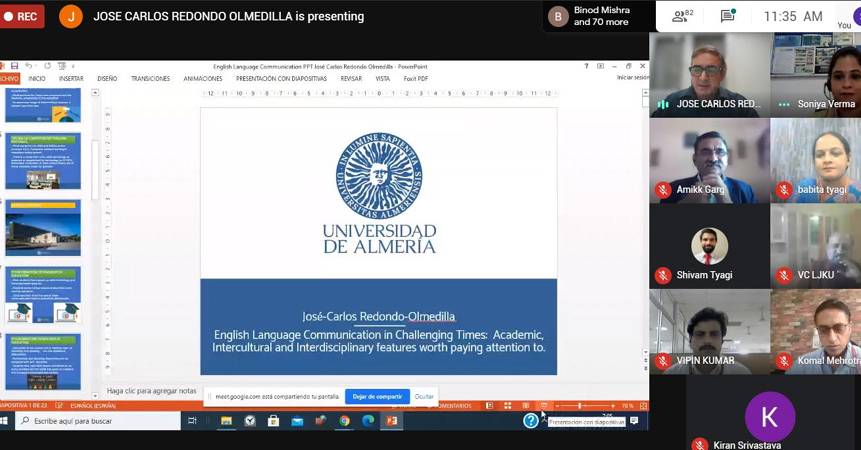Start slideshow view from status bar
The width and height of the screenshot is (861, 450).
(543, 406)
